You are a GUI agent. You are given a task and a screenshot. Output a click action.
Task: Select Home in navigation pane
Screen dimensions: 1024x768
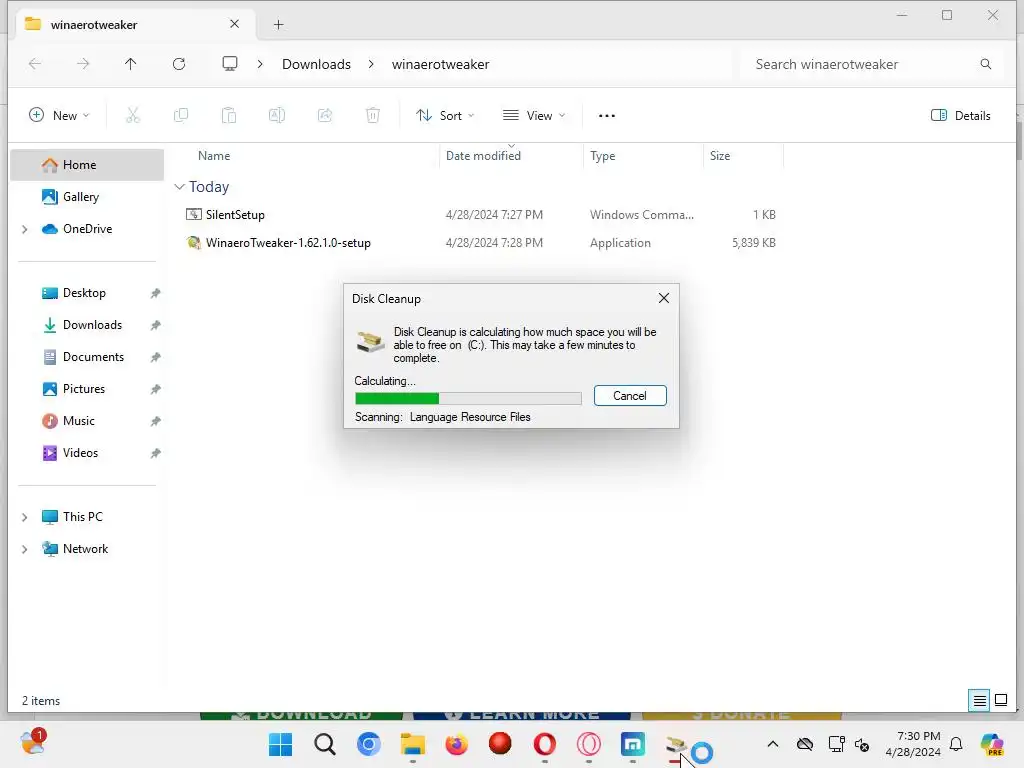(88, 165)
